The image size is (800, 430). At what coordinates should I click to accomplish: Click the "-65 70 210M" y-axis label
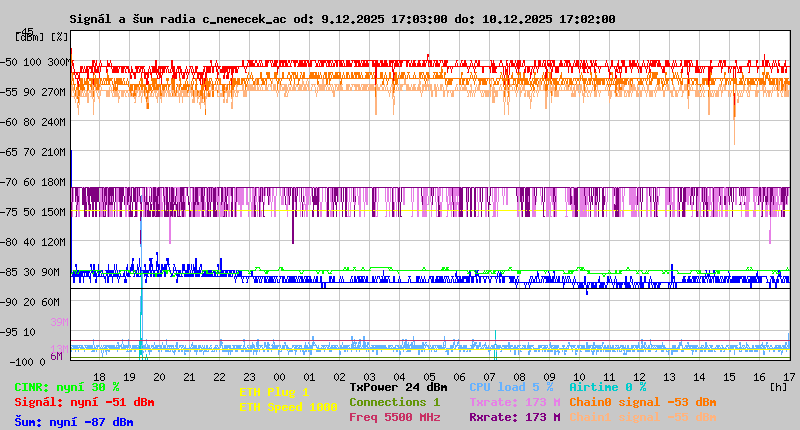coord(35,152)
